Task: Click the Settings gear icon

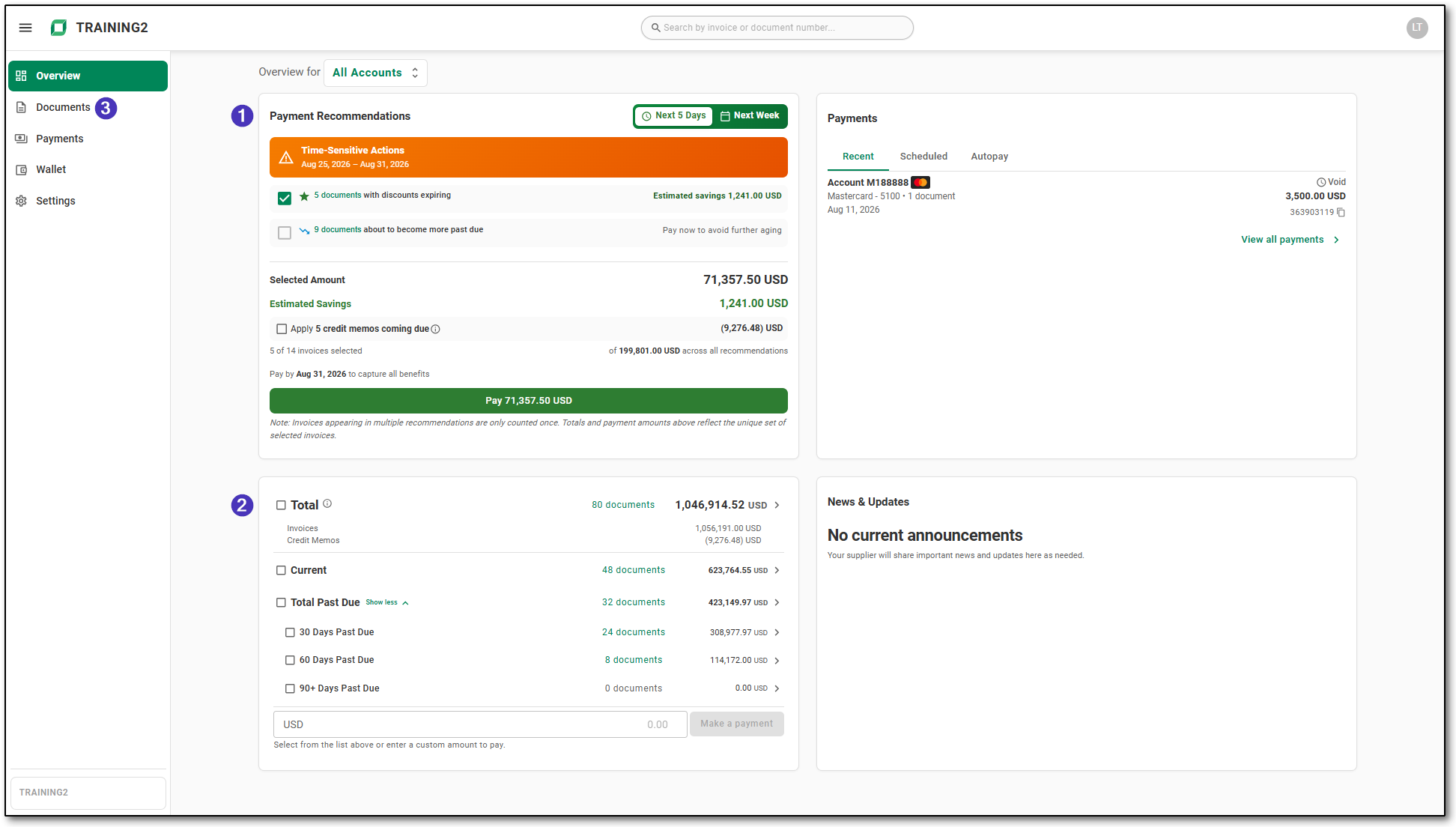Action: [21, 201]
